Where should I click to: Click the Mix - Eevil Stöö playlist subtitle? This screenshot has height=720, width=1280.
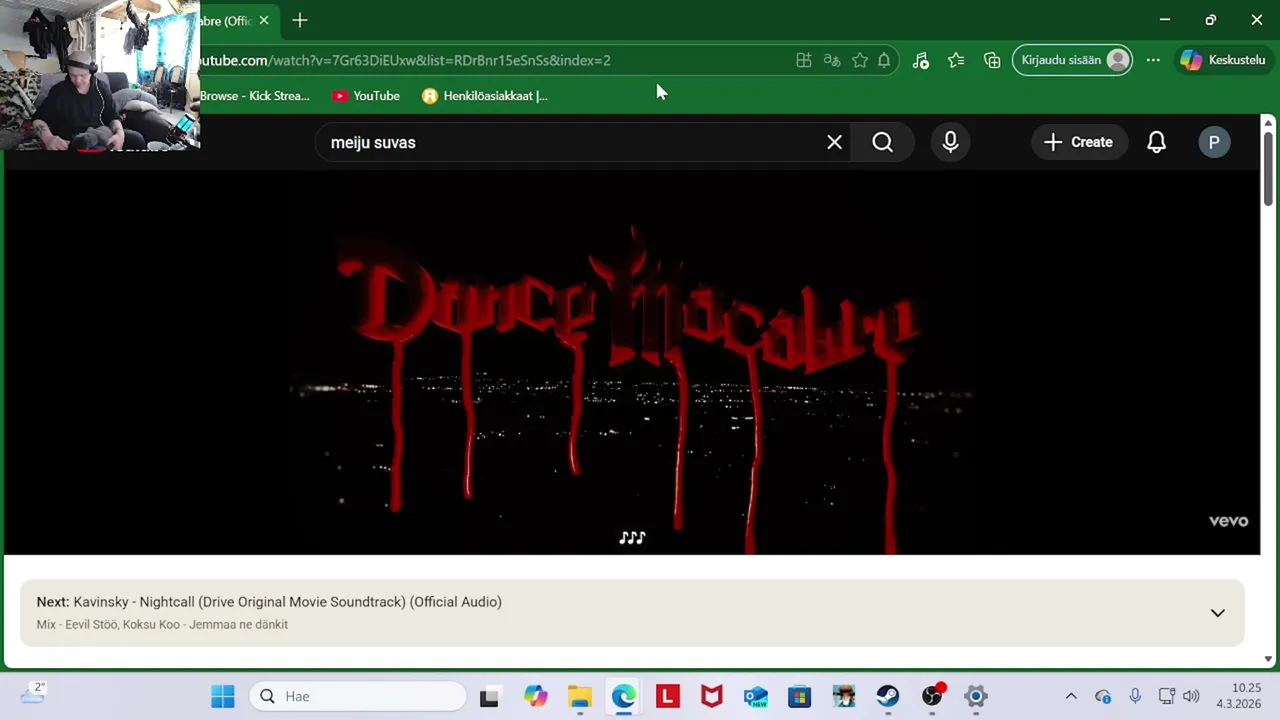tap(162, 625)
